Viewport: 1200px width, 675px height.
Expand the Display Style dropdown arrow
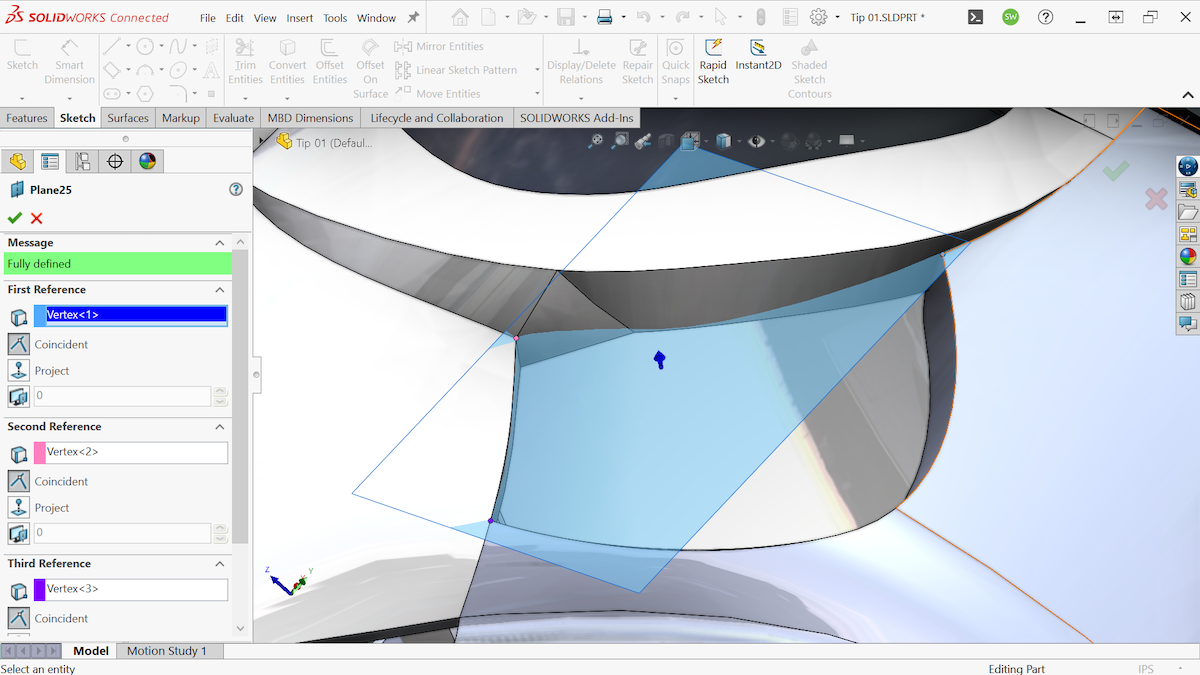coord(738,141)
